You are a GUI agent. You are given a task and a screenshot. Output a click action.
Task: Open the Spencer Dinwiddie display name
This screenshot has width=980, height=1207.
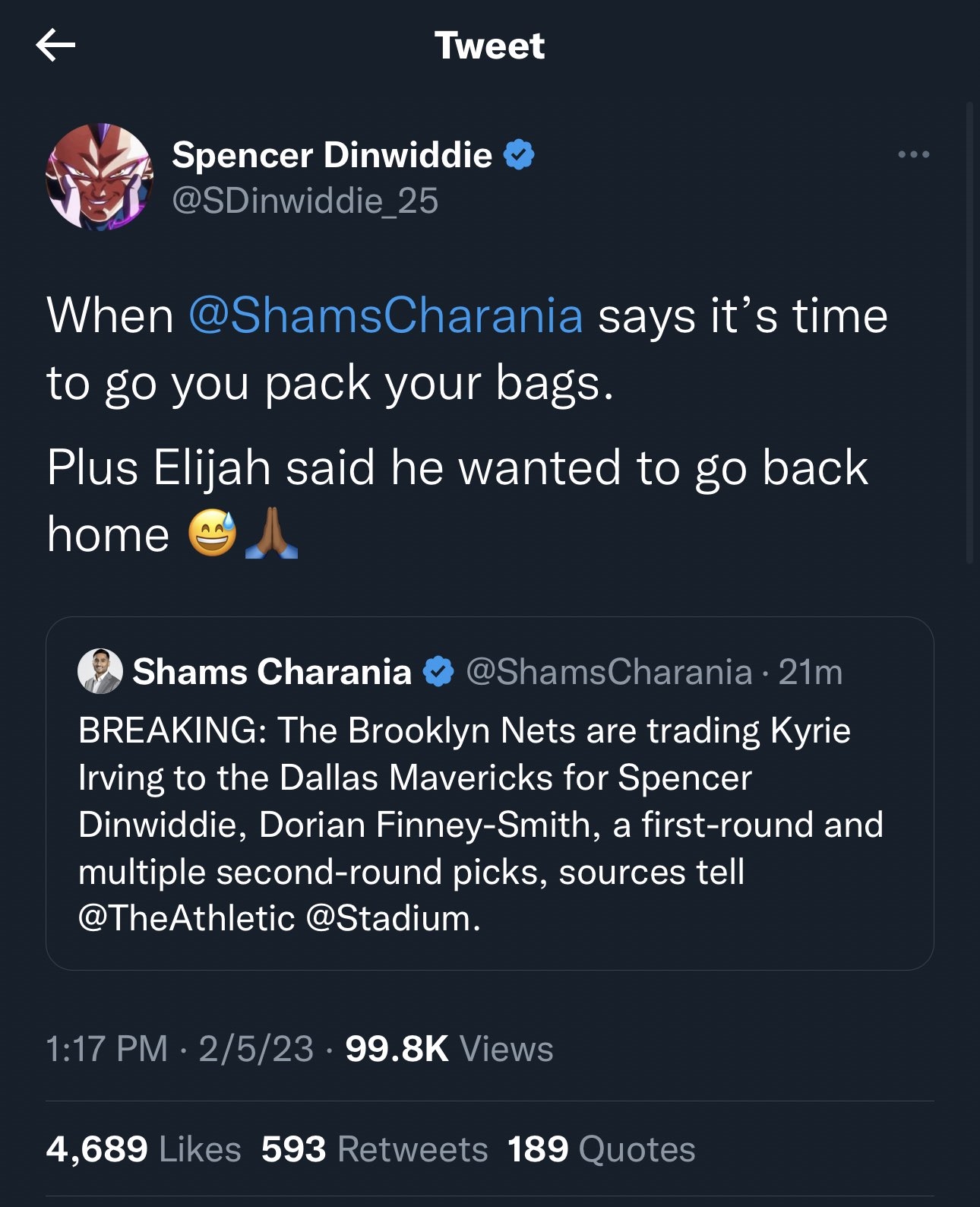[332, 155]
